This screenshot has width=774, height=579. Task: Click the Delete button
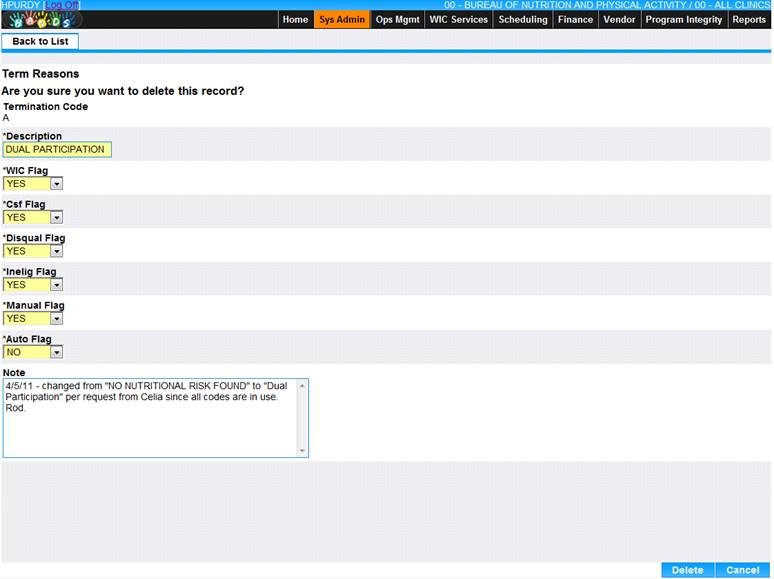click(x=688, y=570)
